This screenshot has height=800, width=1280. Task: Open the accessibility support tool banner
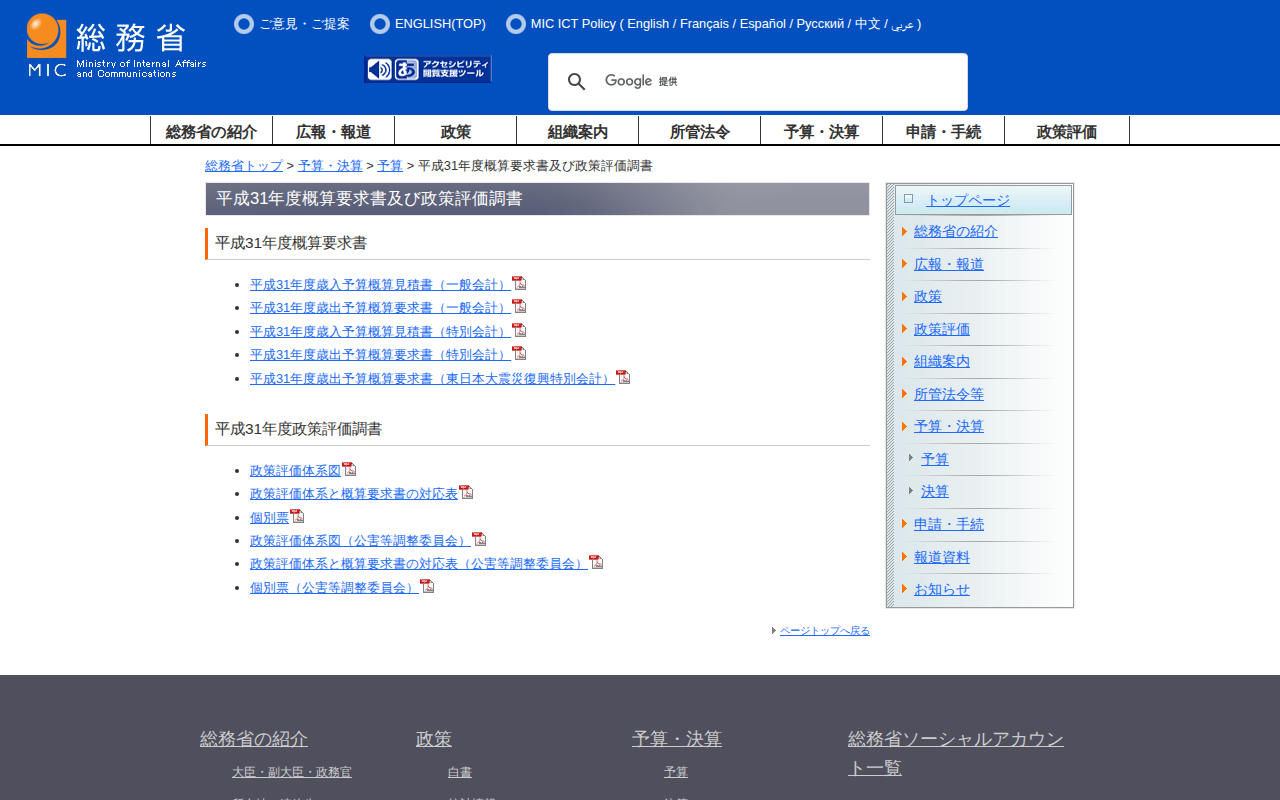click(428, 69)
